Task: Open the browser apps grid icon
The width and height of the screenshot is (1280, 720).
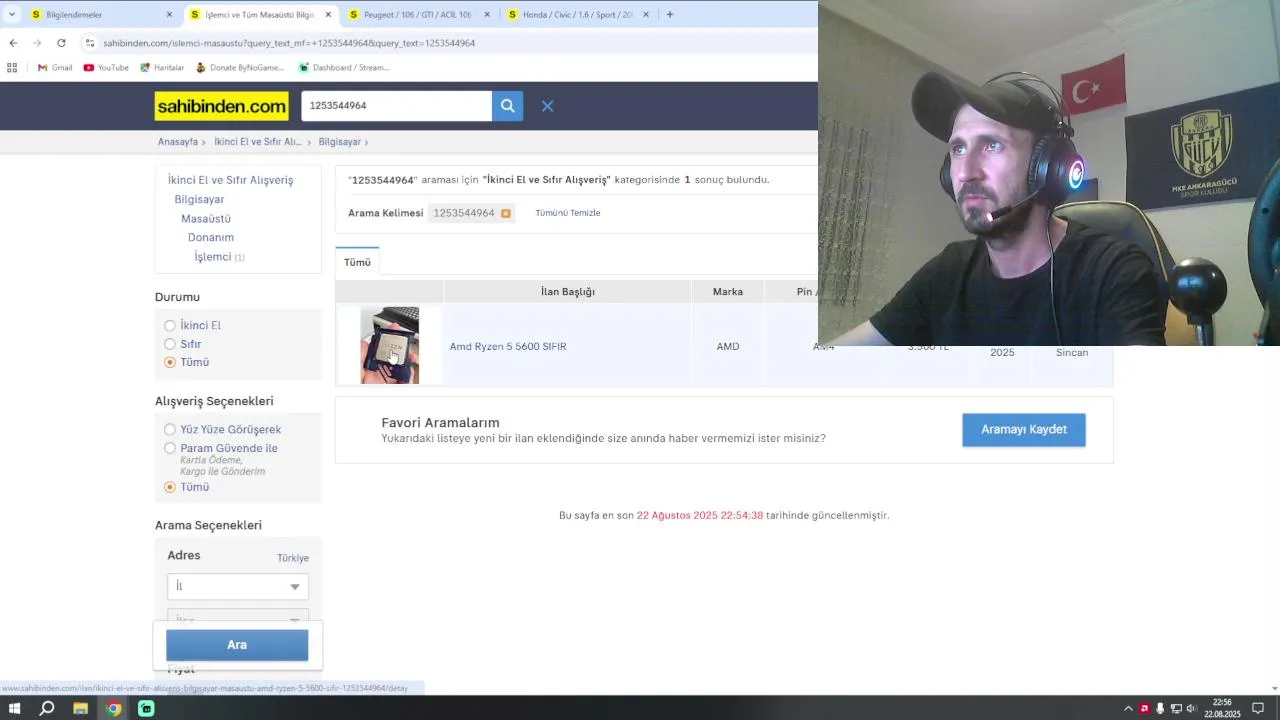Action: 12,68
